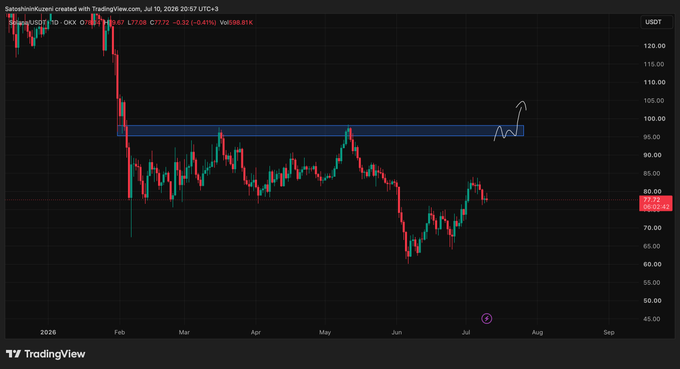Click the 70.00 price axis label
The image size is (680, 369).
653,228
